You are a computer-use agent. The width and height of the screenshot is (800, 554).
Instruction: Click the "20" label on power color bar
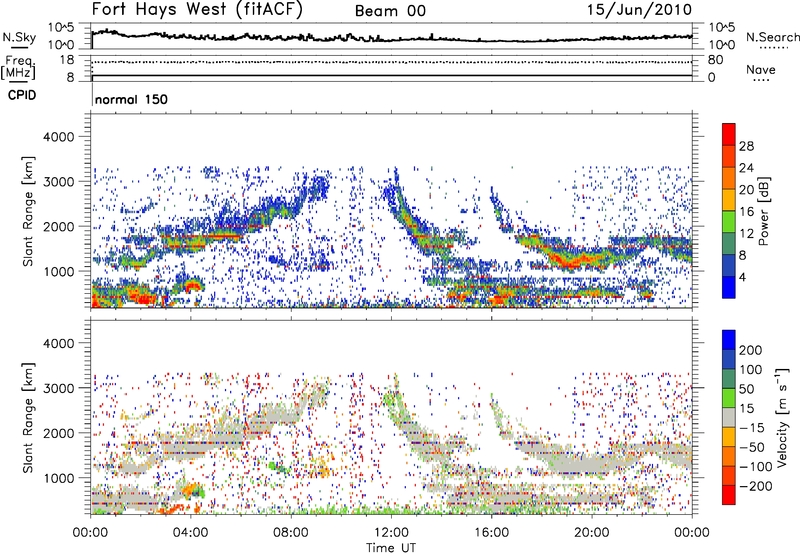(746, 190)
